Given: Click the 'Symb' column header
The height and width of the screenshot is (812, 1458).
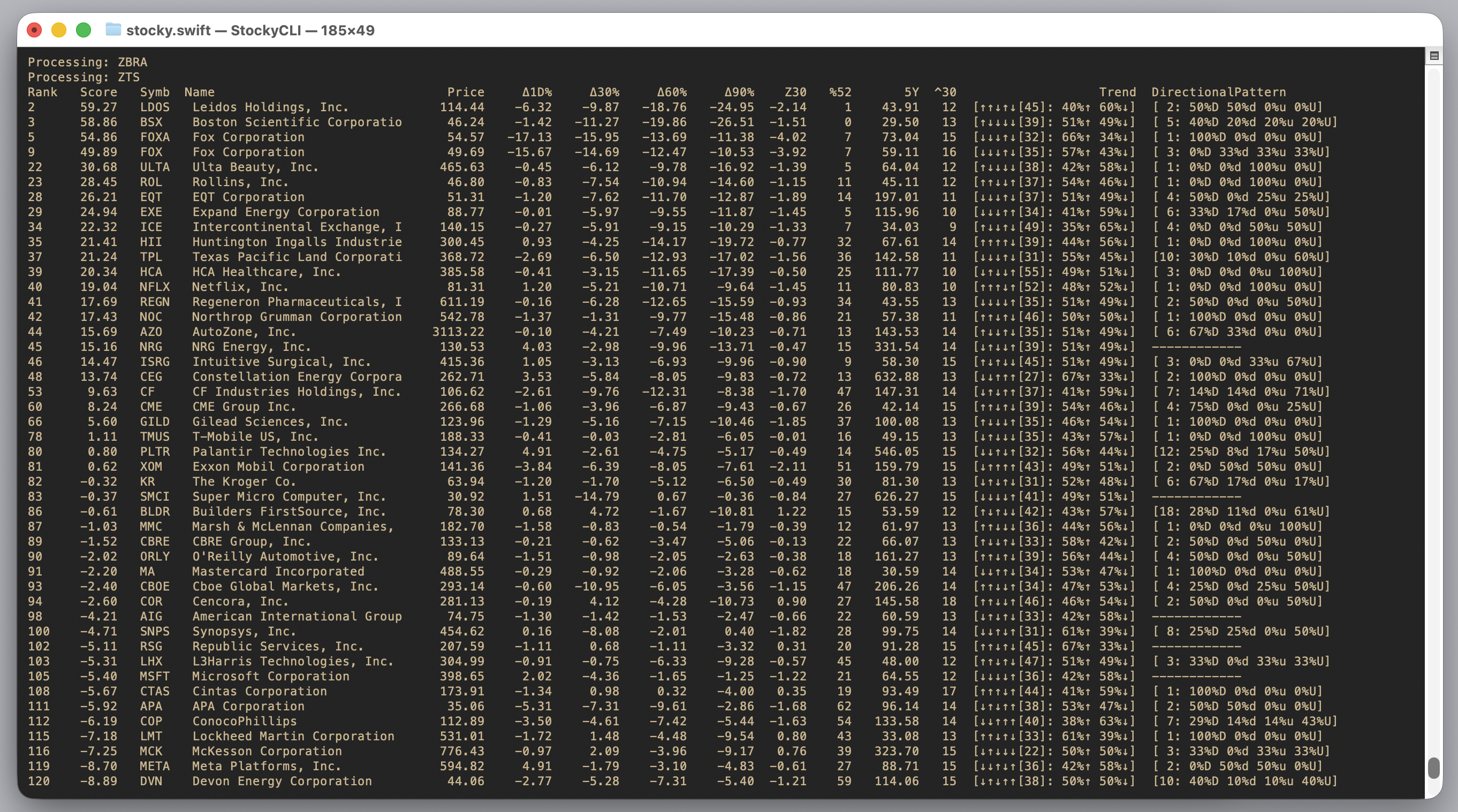Looking at the screenshot, I should 155,92.
